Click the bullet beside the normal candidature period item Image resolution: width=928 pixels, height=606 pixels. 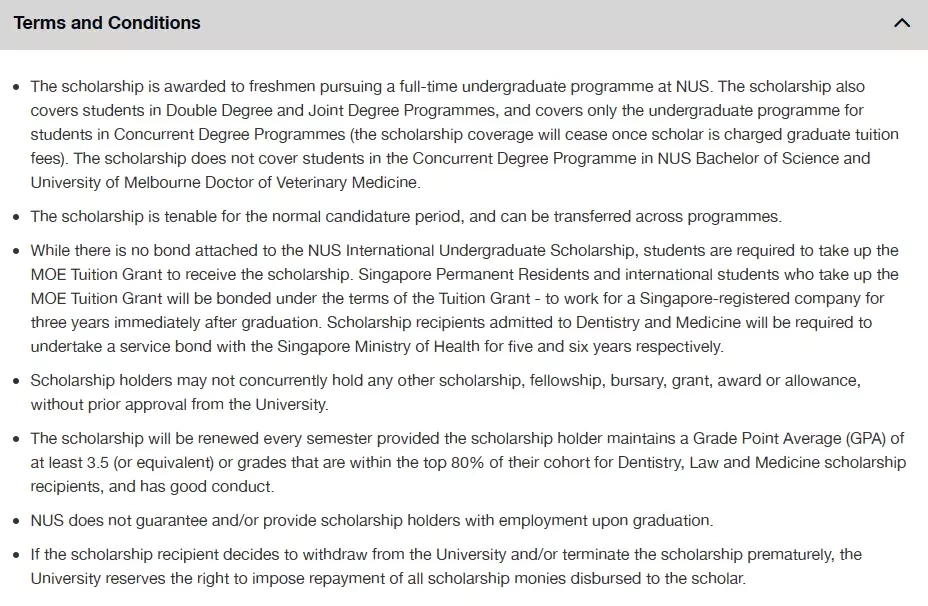(17, 217)
